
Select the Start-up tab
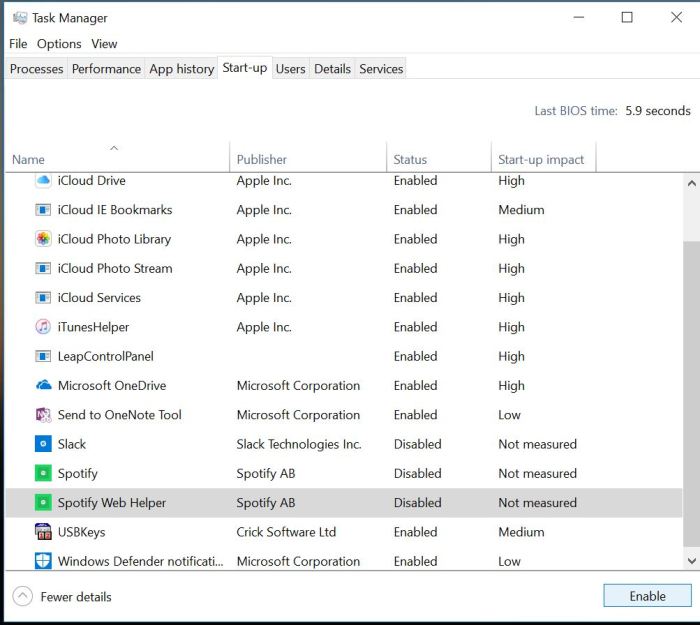[245, 68]
